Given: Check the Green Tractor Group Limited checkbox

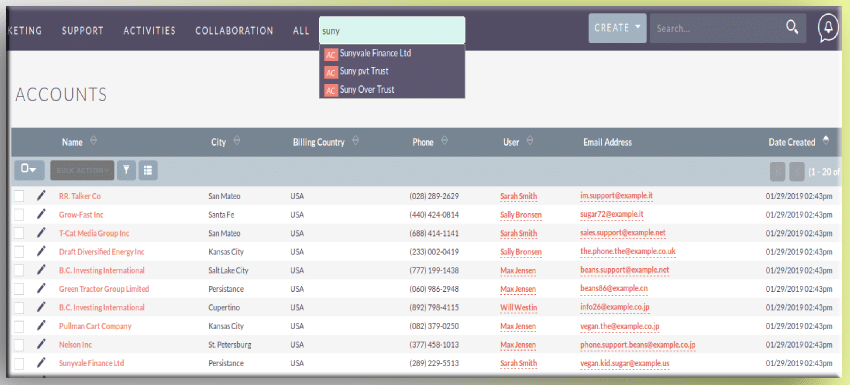Looking at the screenshot, I should click(x=19, y=289).
